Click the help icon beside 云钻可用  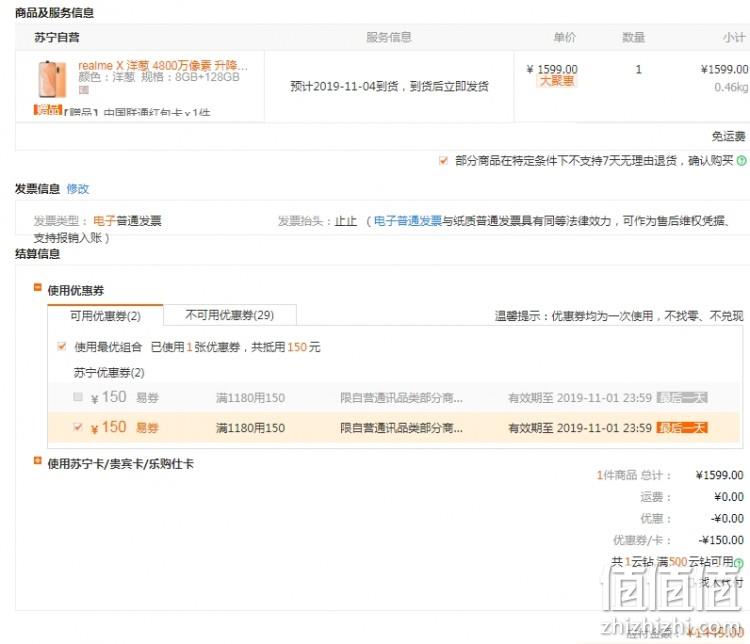coord(739,563)
